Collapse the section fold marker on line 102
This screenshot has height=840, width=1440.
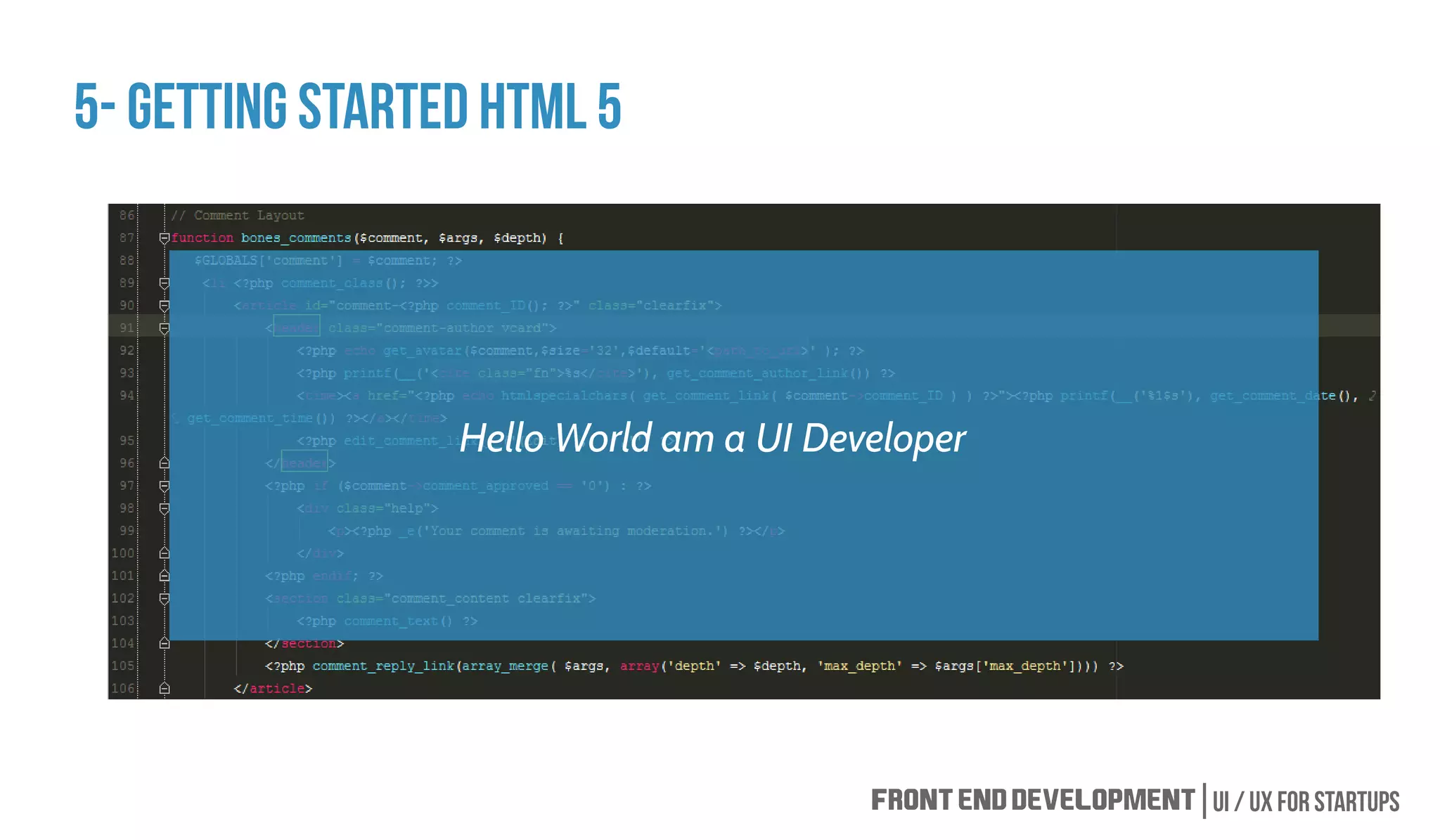[x=165, y=598]
